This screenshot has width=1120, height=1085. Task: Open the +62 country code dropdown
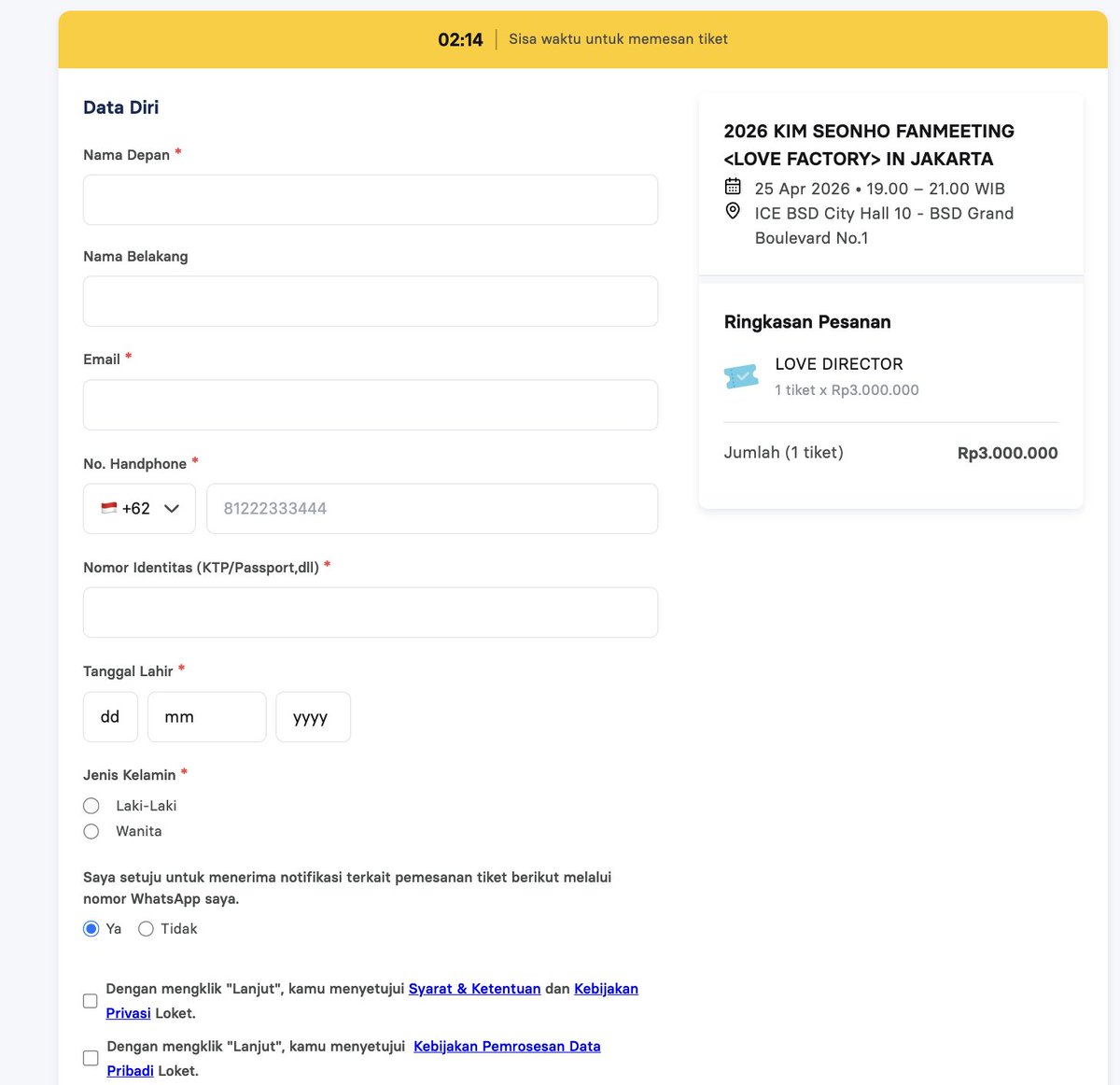coord(139,509)
